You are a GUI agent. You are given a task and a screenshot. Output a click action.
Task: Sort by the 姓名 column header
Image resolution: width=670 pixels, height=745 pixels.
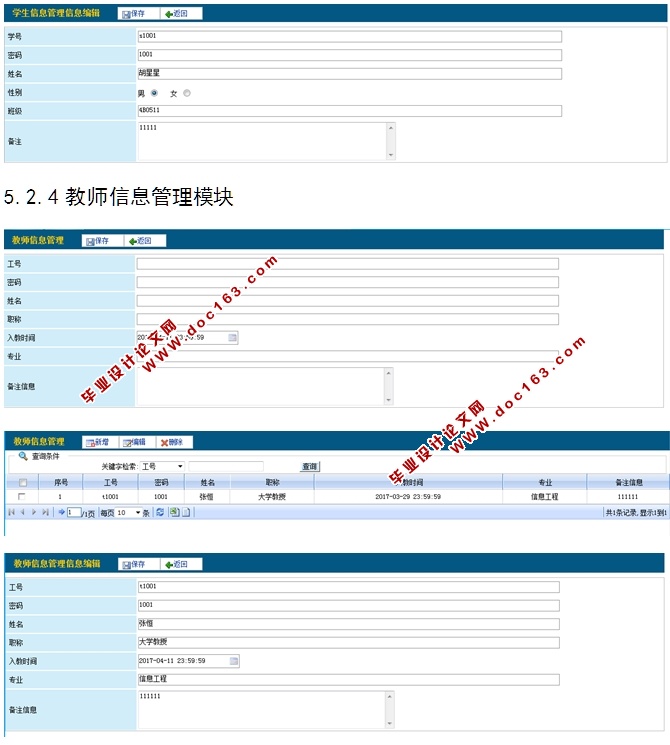[x=208, y=482]
